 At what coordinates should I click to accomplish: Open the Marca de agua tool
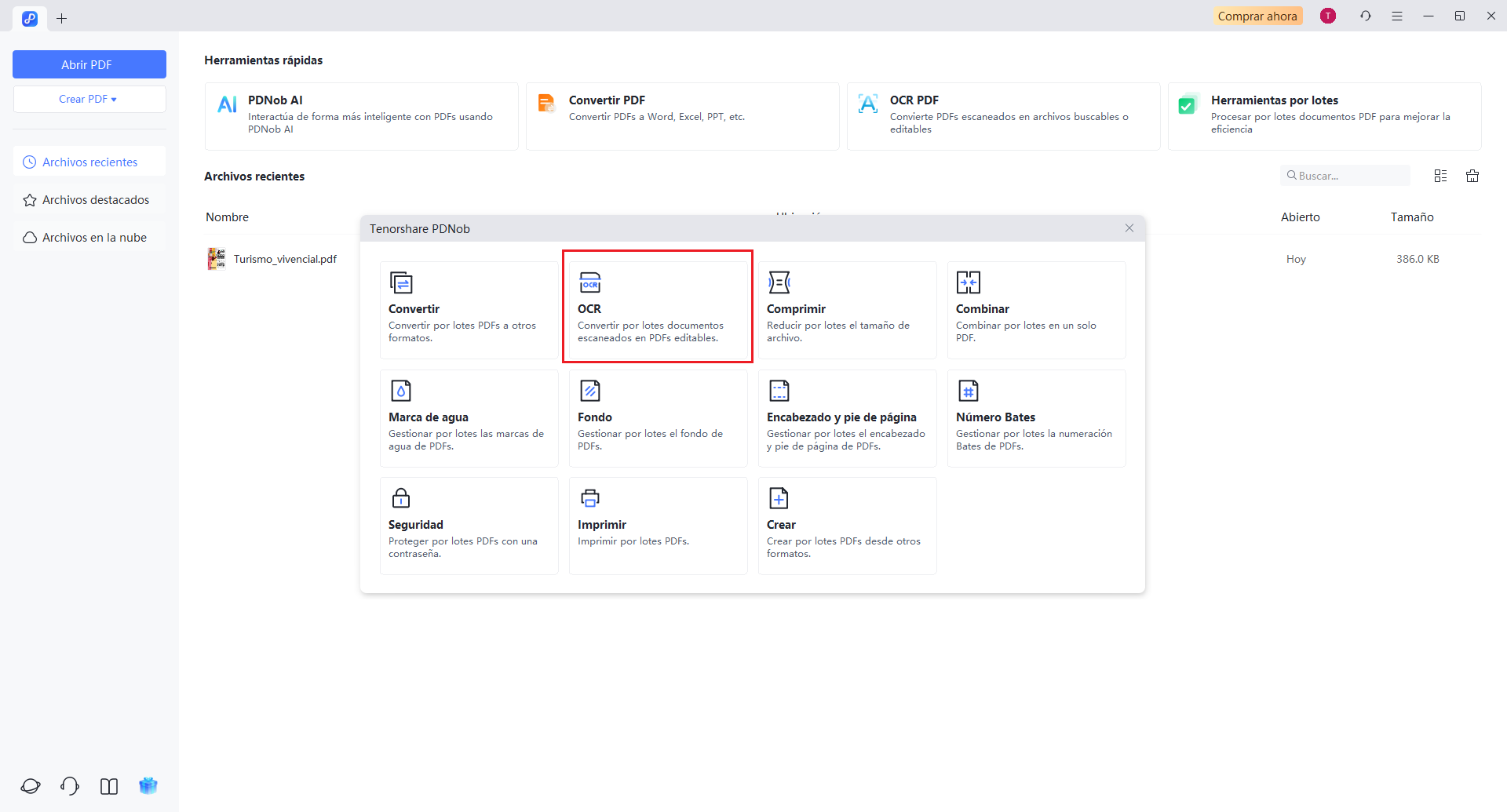[x=469, y=418]
